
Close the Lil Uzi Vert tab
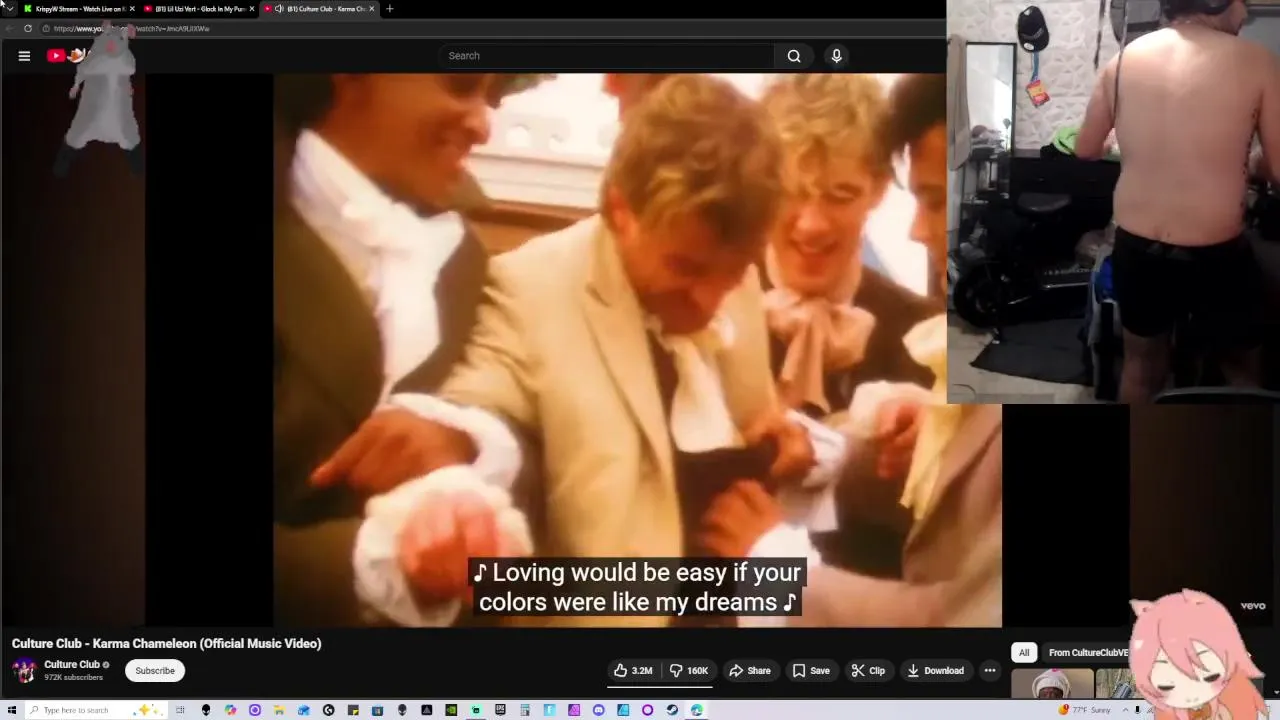coord(252,9)
